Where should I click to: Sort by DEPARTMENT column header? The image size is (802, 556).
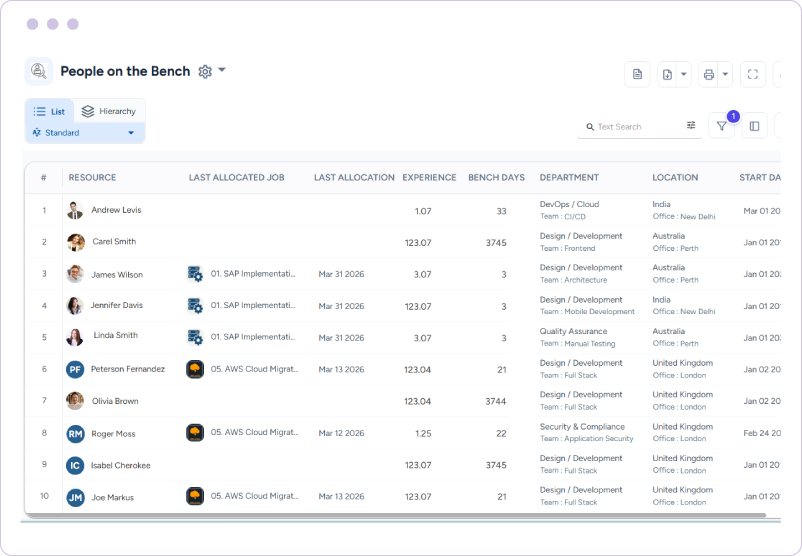[x=569, y=177]
